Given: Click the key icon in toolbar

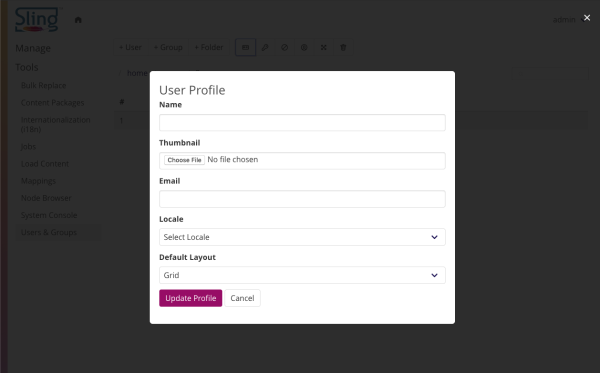Looking at the screenshot, I should pyautogui.click(x=265, y=47).
